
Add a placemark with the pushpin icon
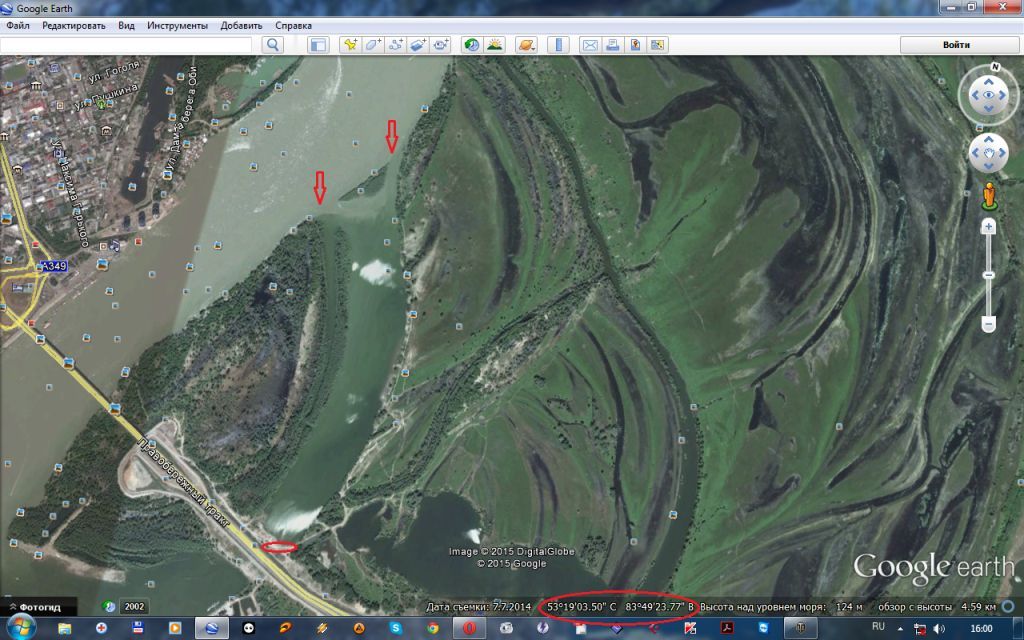[350, 45]
